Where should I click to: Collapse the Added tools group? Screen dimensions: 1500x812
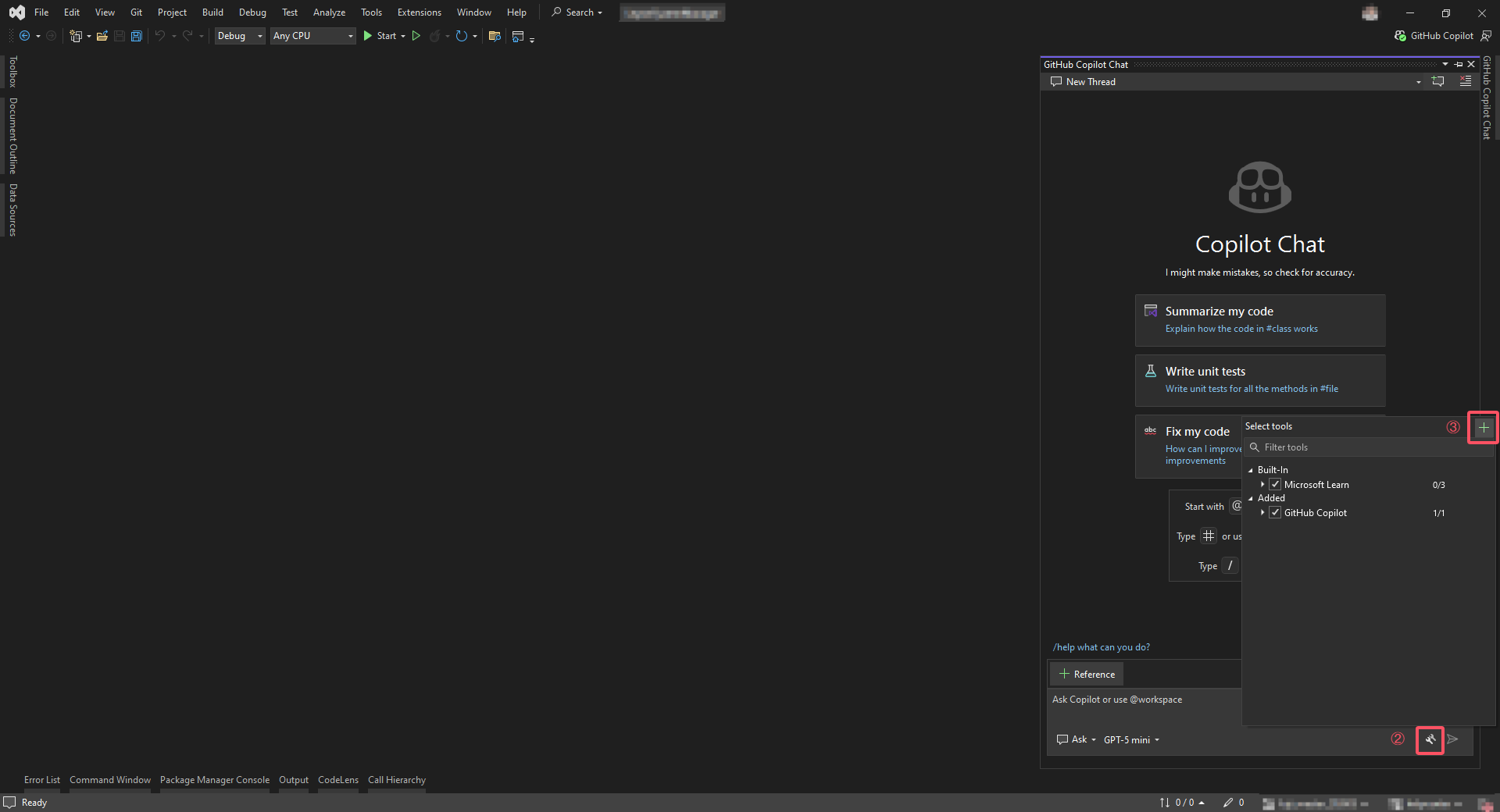click(1251, 498)
